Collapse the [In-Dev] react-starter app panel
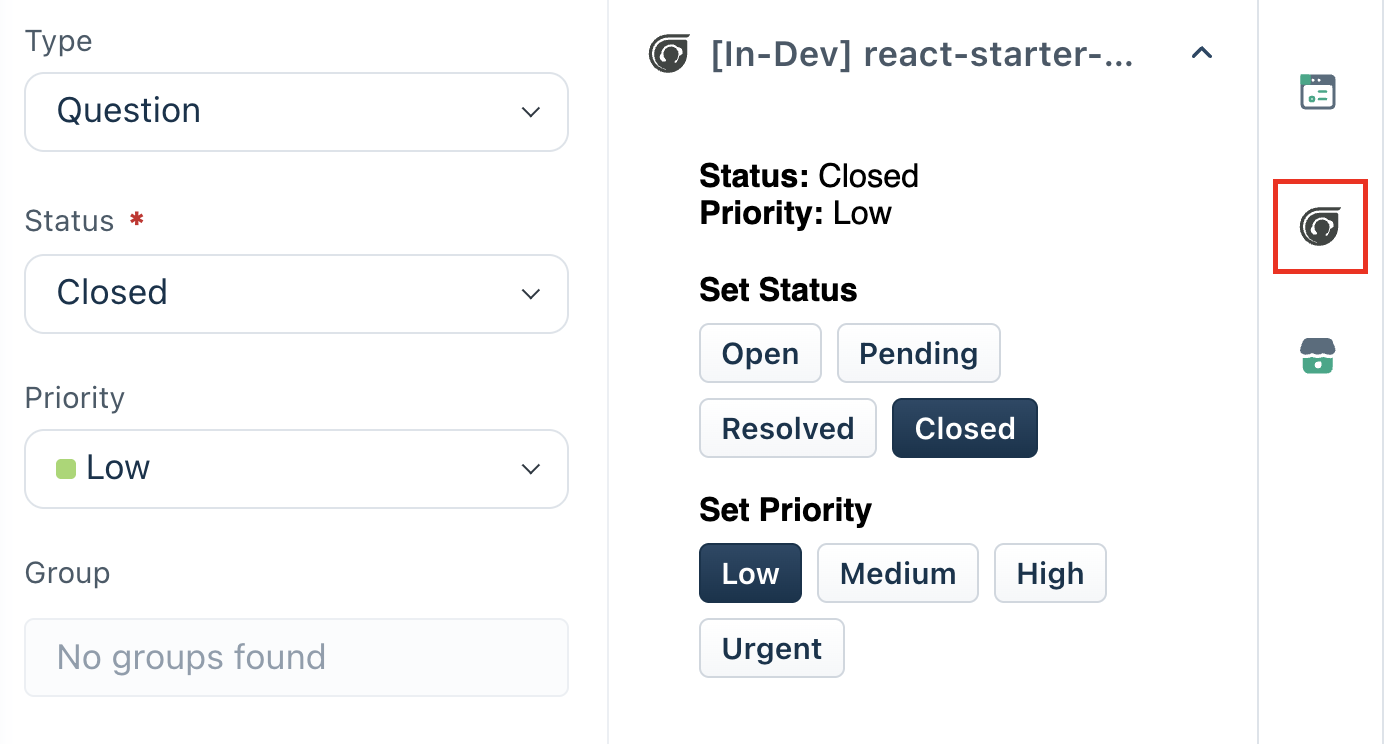Image resolution: width=1384 pixels, height=744 pixels. (x=1201, y=53)
